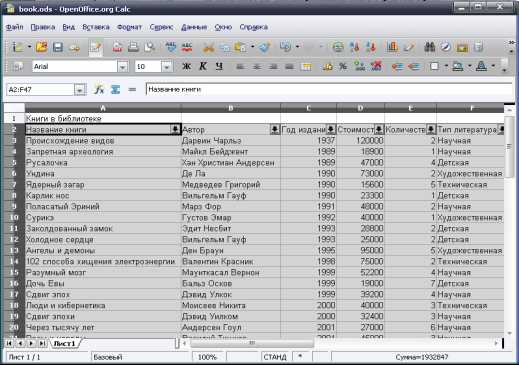The height and width of the screenshot is (365, 519).
Task: Open the Данные menu
Action: point(194,27)
